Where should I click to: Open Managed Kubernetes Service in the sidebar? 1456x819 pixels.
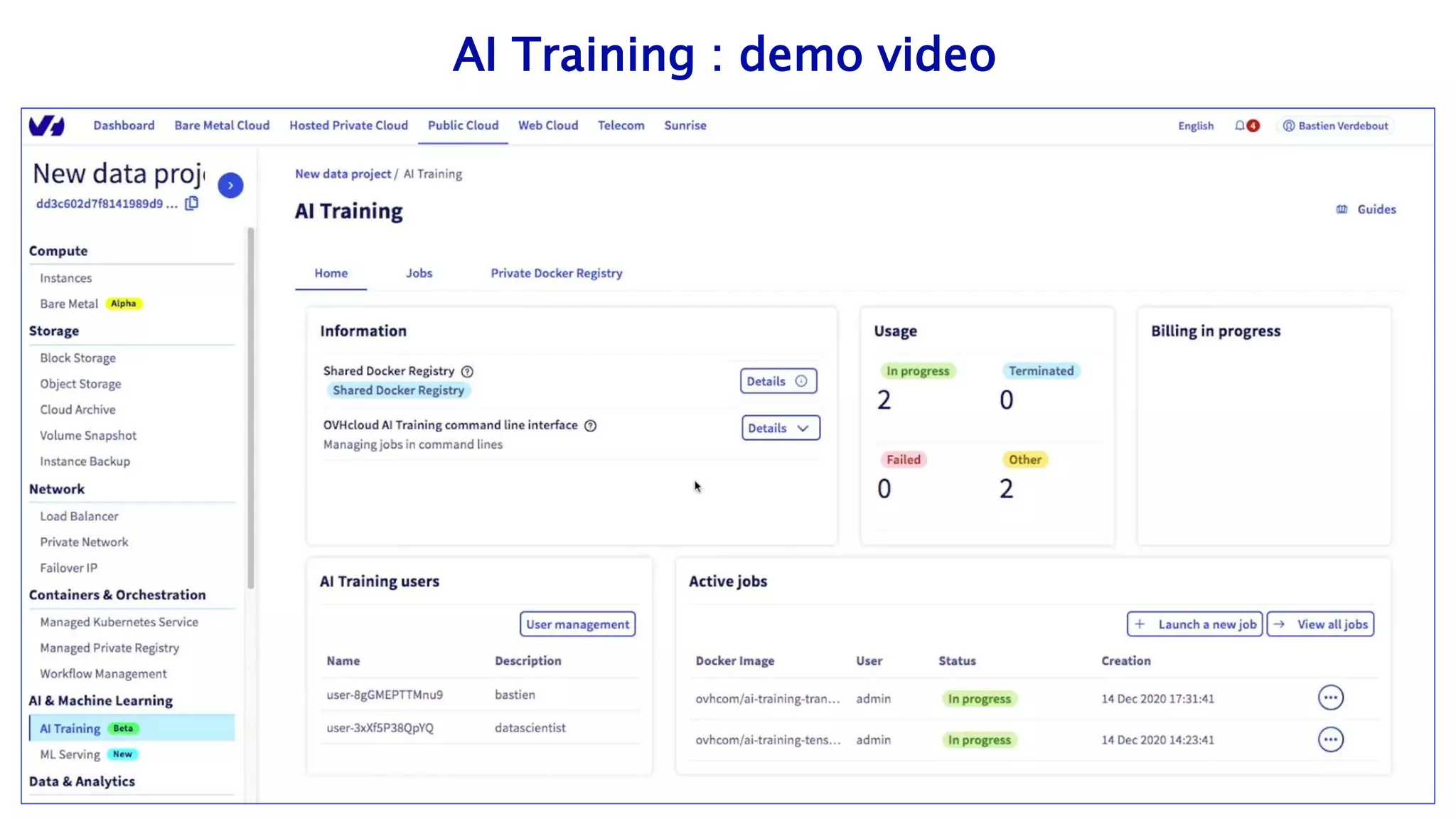click(119, 622)
